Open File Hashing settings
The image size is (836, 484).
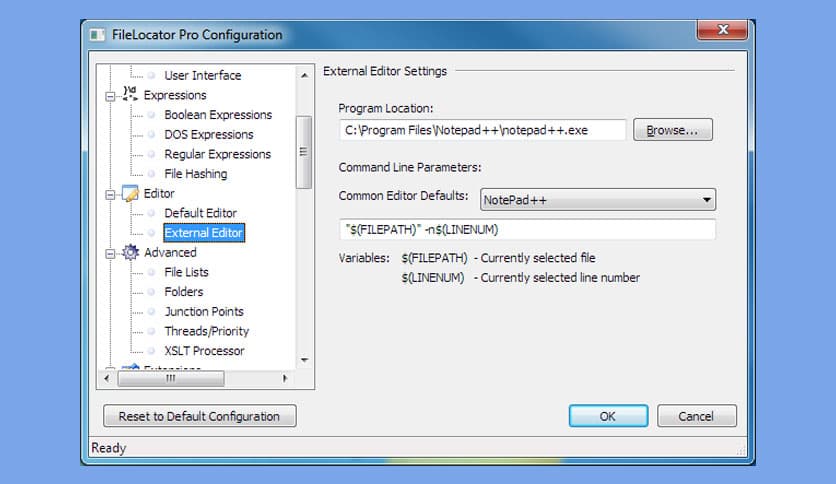196,174
